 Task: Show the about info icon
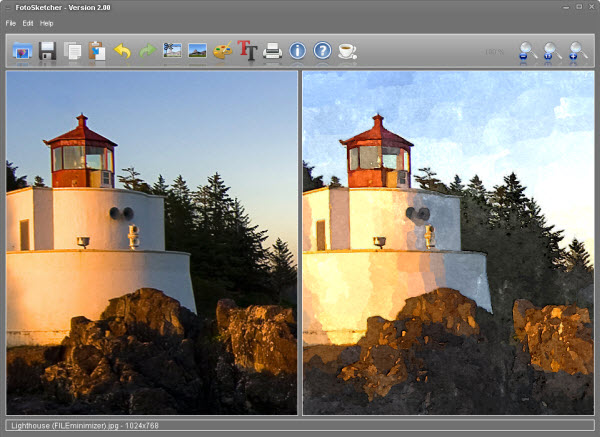297,50
